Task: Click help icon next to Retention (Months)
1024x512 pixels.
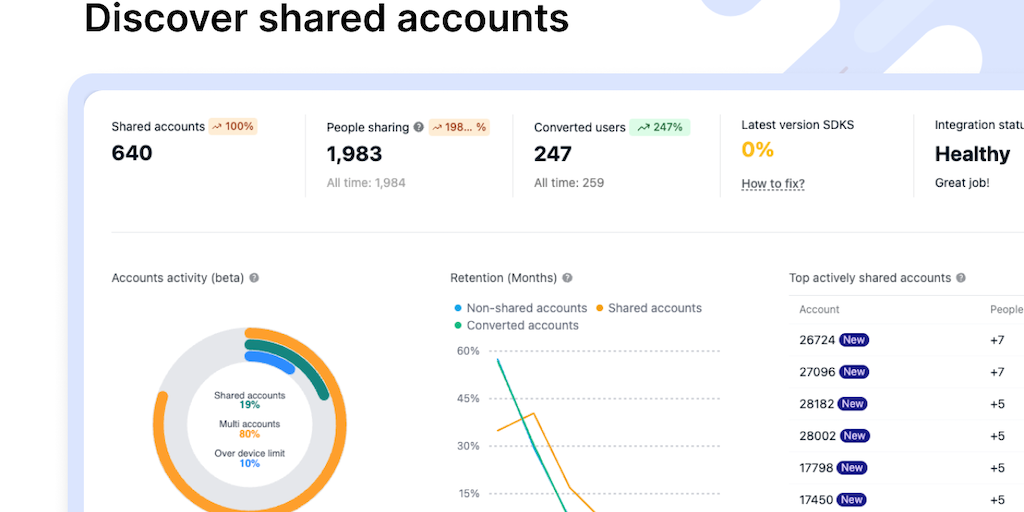Action: 567,278
